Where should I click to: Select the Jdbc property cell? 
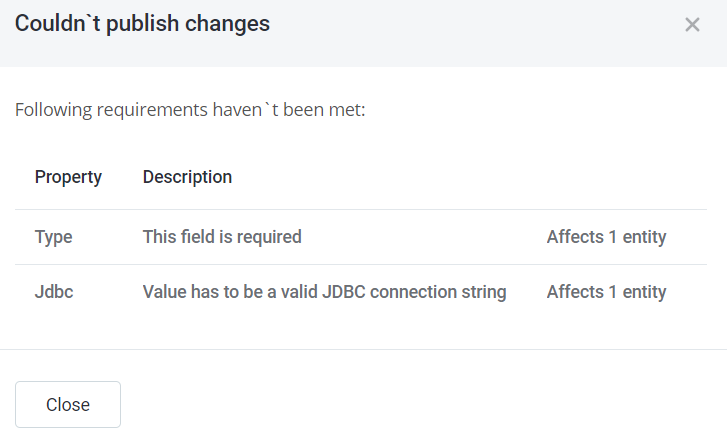pos(54,292)
